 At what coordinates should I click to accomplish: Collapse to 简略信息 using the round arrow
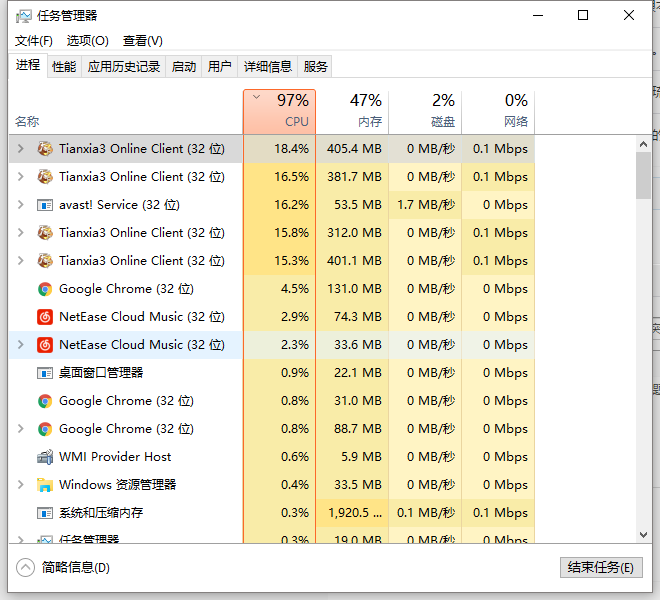[x=25, y=568]
